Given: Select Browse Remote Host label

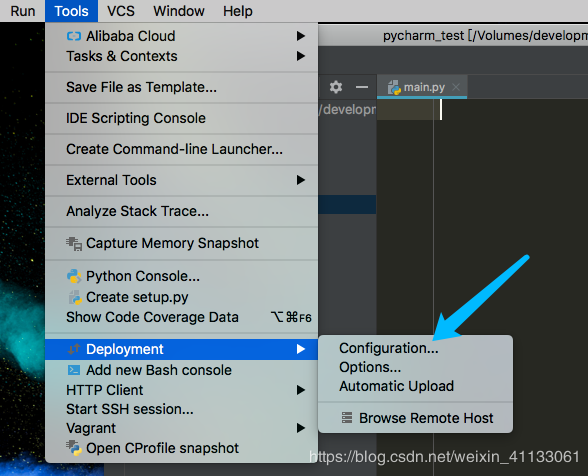Looking at the screenshot, I should coord(426,418).
